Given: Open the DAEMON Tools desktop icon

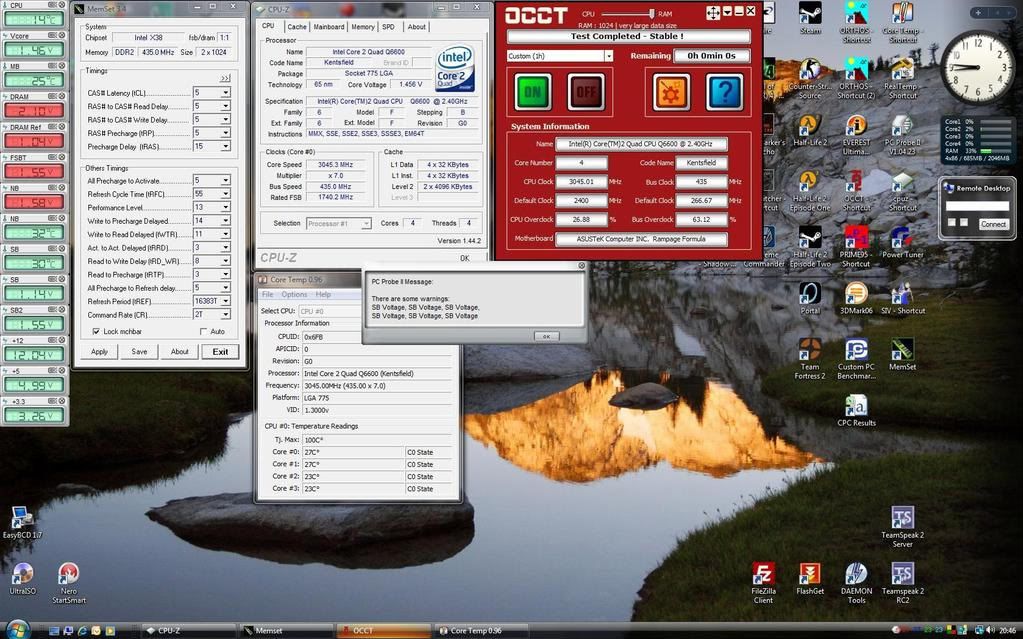Looking at the screenshot, I should pos(856,583).
